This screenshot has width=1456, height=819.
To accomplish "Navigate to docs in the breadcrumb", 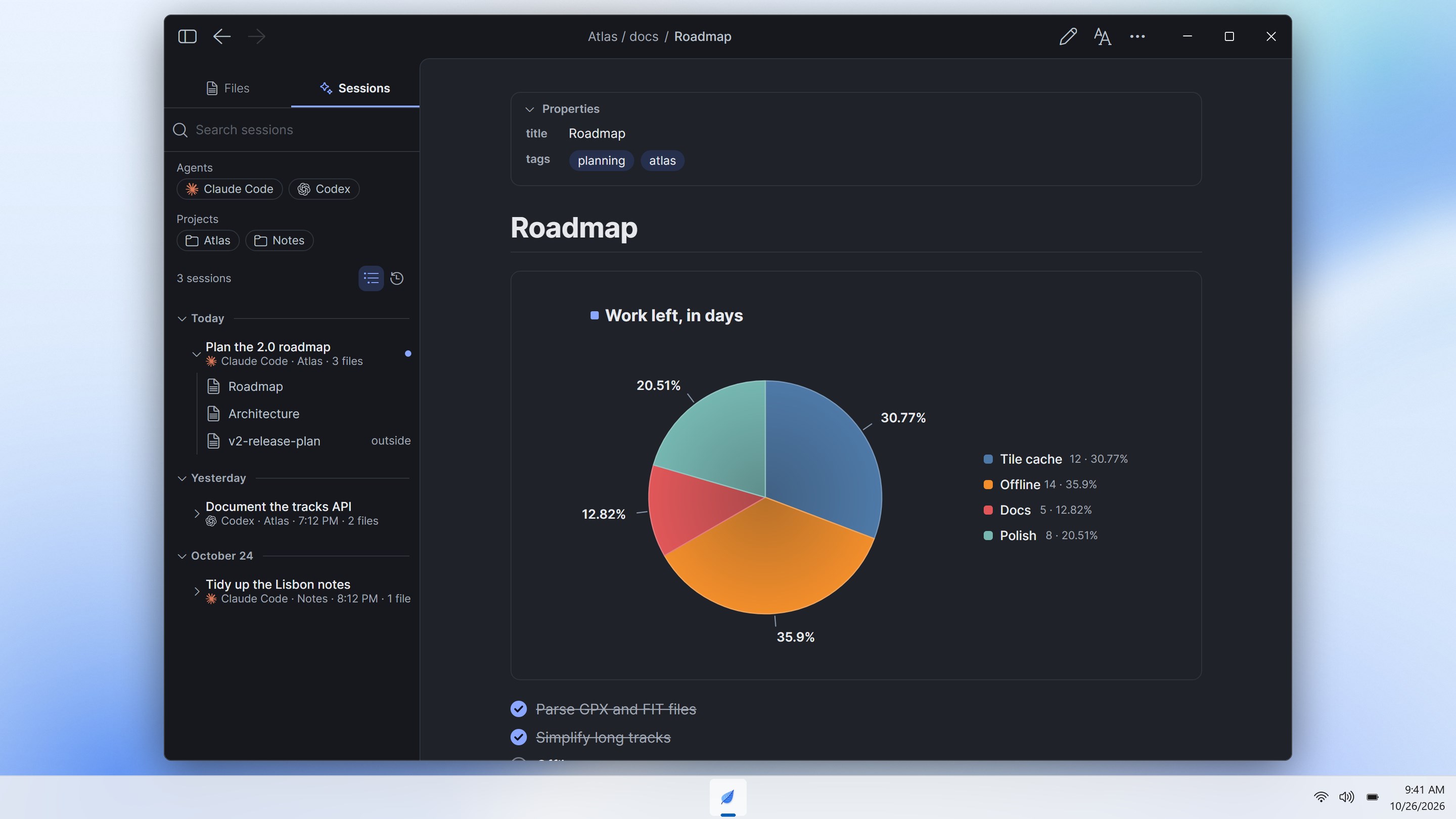I will pos(644,37).
